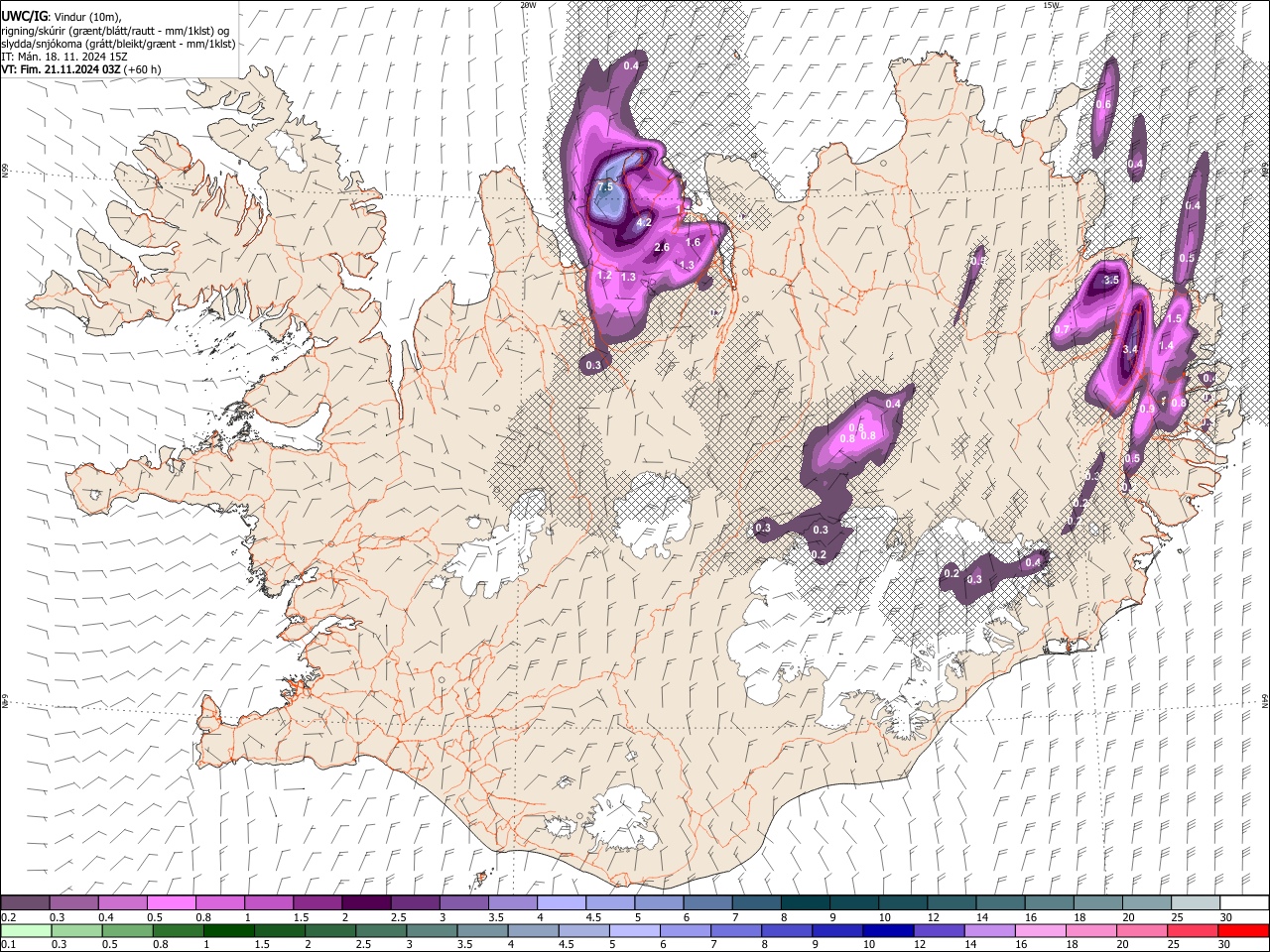Click 'Vindur (10m),' in the header
This screenshot has height=952, width=1270.
point(86,17)
